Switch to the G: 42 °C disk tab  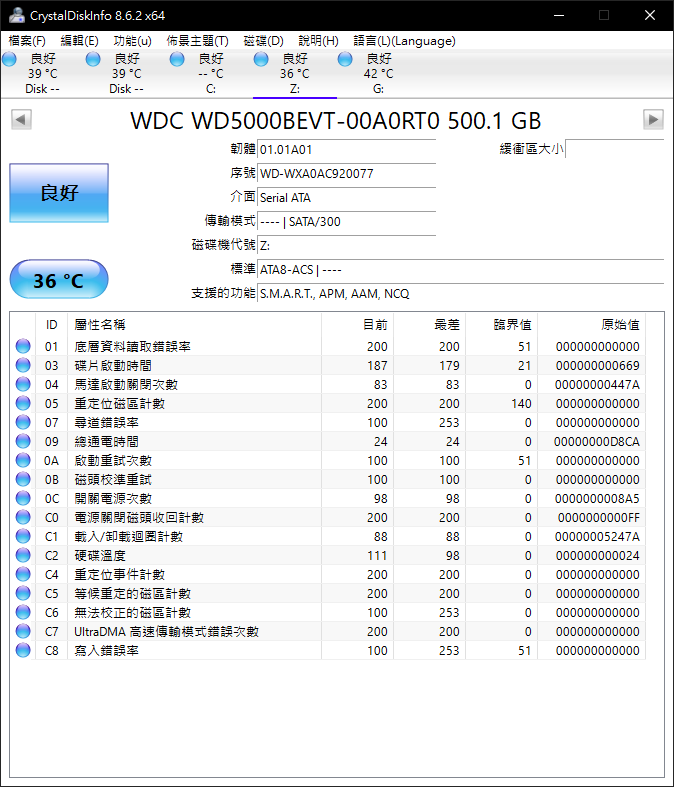(x=379, y=73)
